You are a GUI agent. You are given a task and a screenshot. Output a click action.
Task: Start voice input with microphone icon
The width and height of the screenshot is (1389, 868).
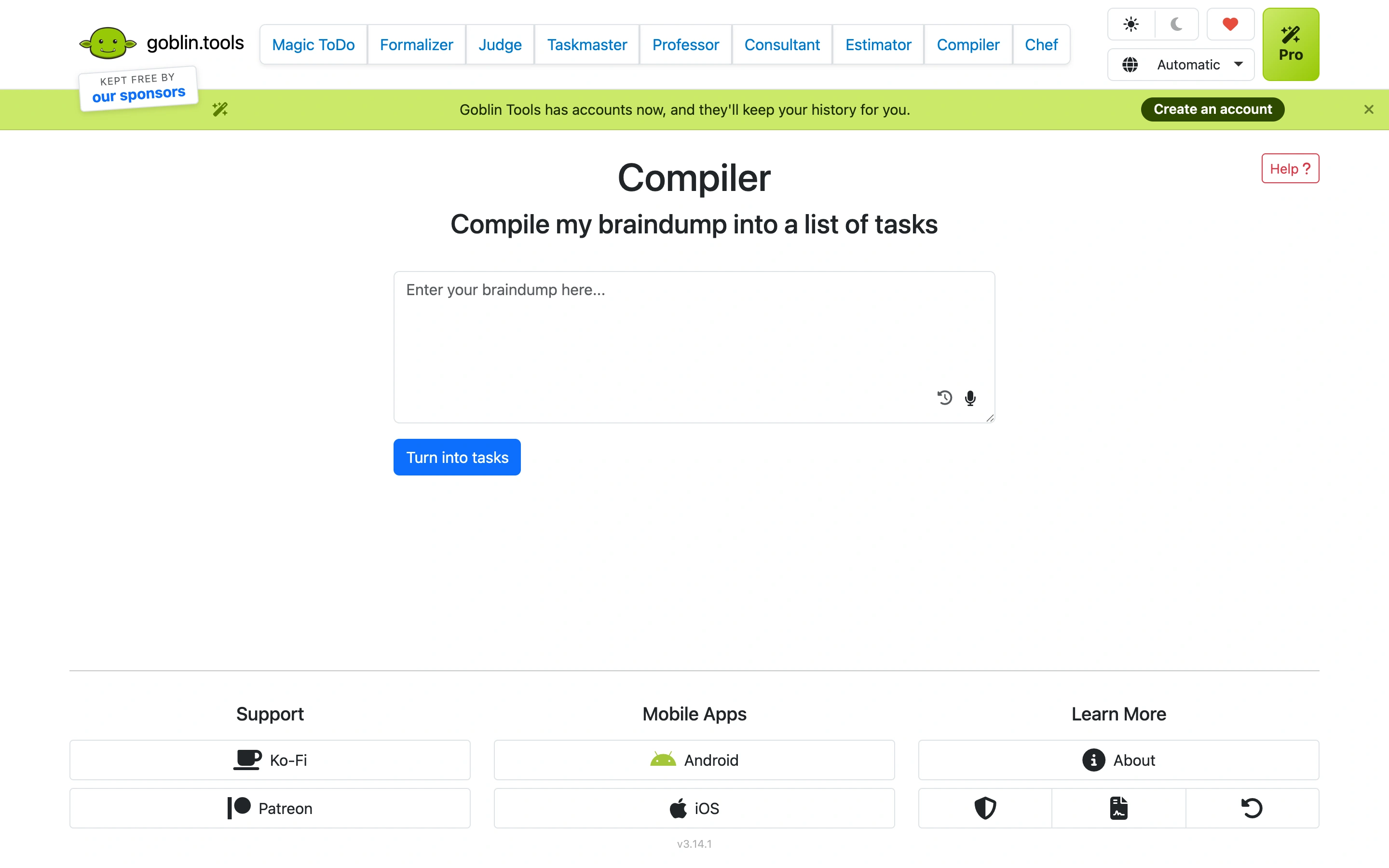tap(970, 398)
